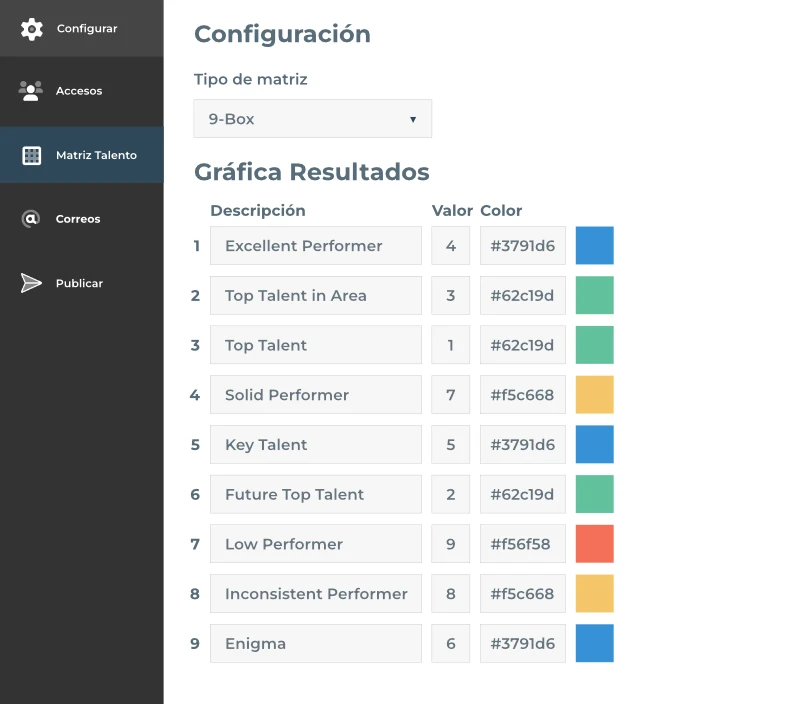800x704 pixels.
Task: Edit the Key Talent description field
Action: [x=316, y=445]
